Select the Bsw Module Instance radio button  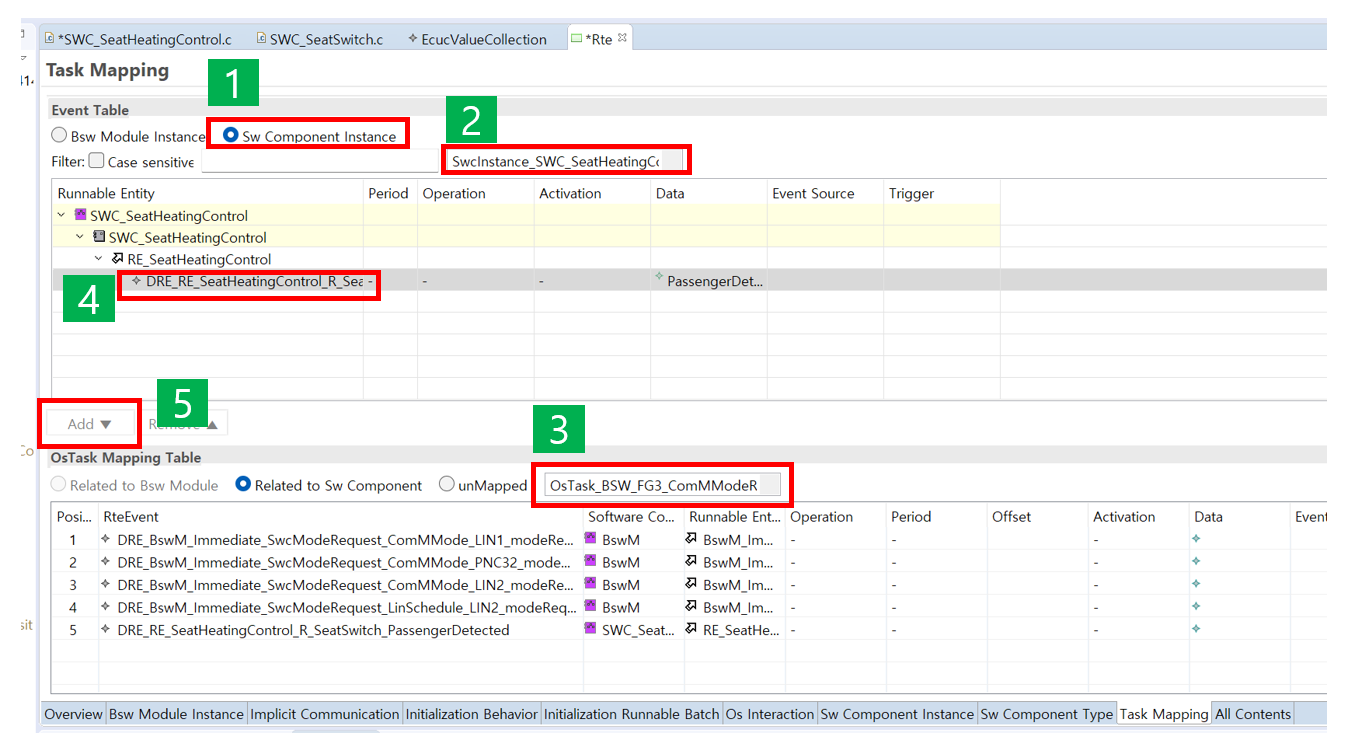click(x=60, y=136)
